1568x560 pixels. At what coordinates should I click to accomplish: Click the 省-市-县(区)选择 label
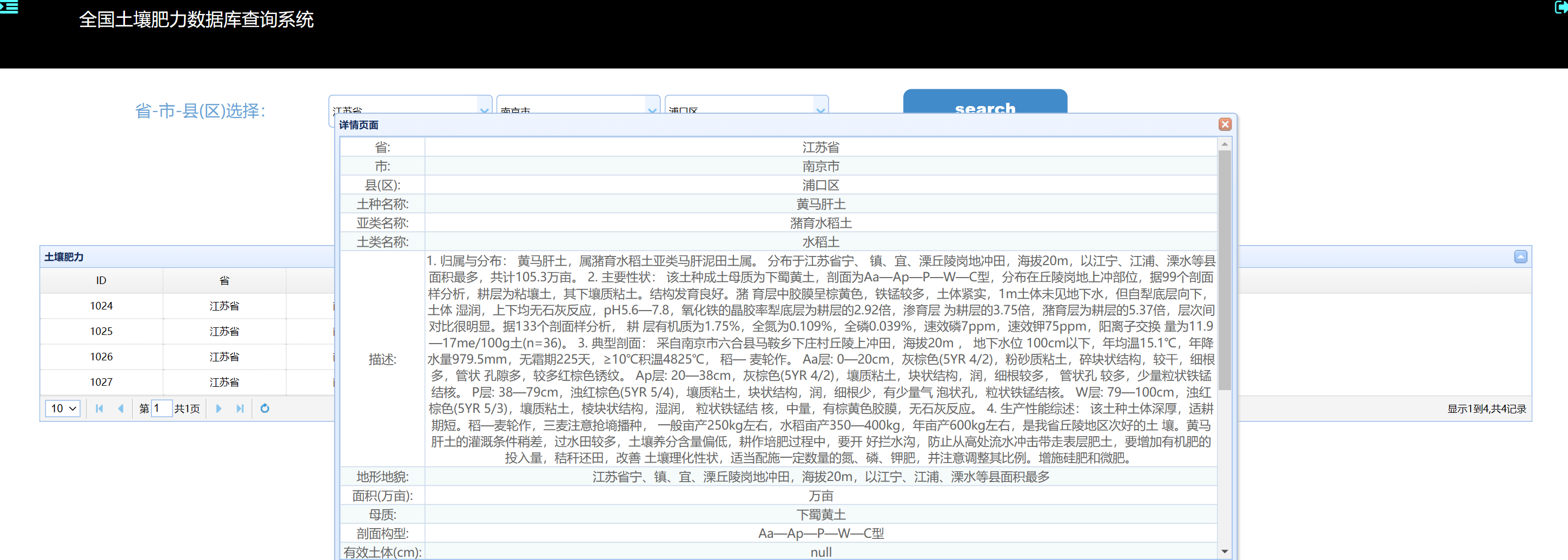(200, 111)
